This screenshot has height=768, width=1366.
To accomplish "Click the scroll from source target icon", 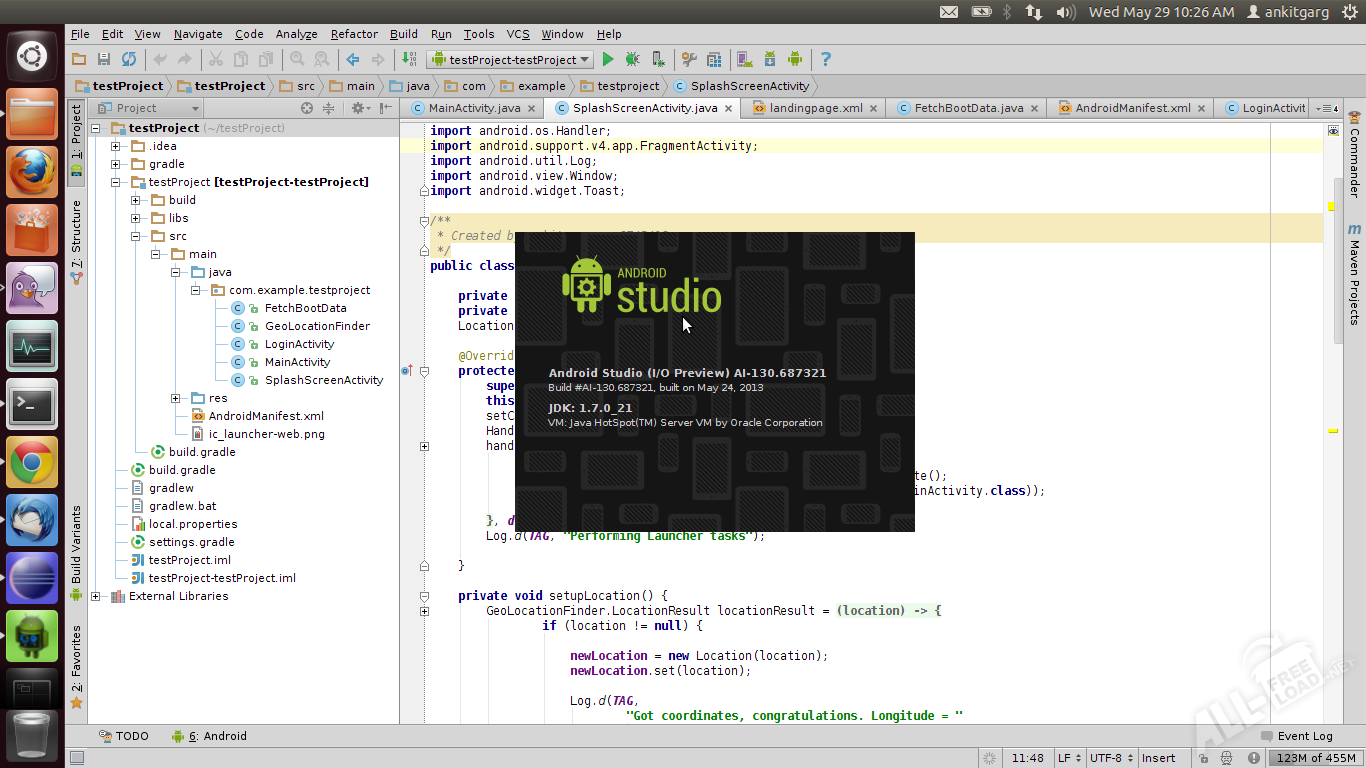I will click(307, 108).
